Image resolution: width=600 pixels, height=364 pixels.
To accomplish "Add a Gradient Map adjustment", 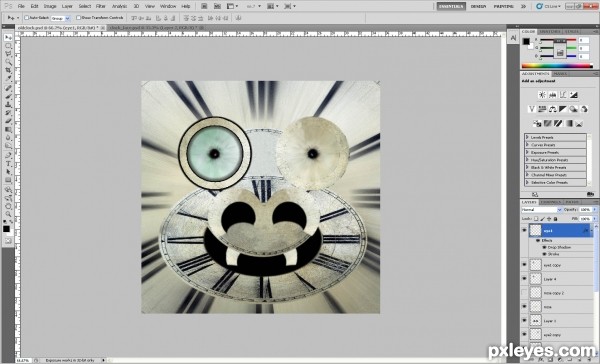I will (569, 123).
